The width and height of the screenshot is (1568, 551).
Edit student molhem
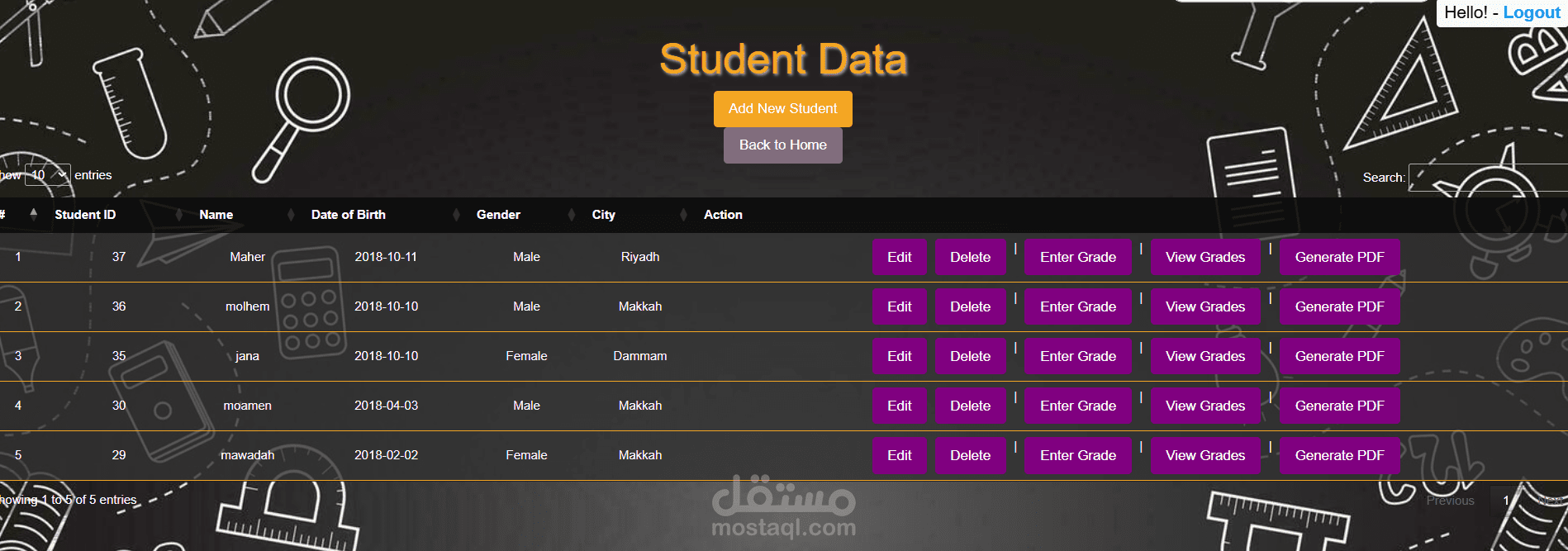[899, 307]
